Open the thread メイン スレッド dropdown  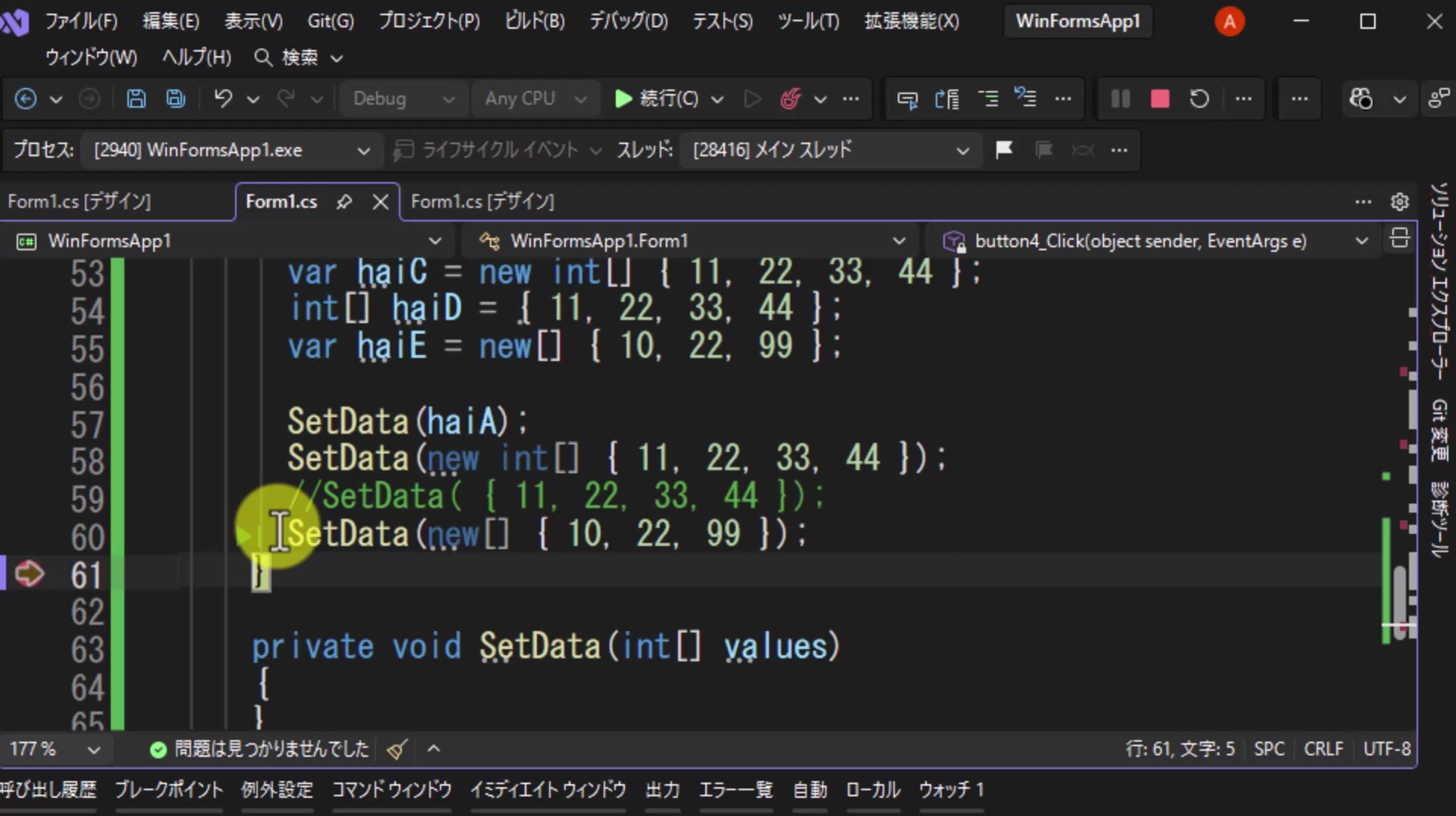(831, 150)
